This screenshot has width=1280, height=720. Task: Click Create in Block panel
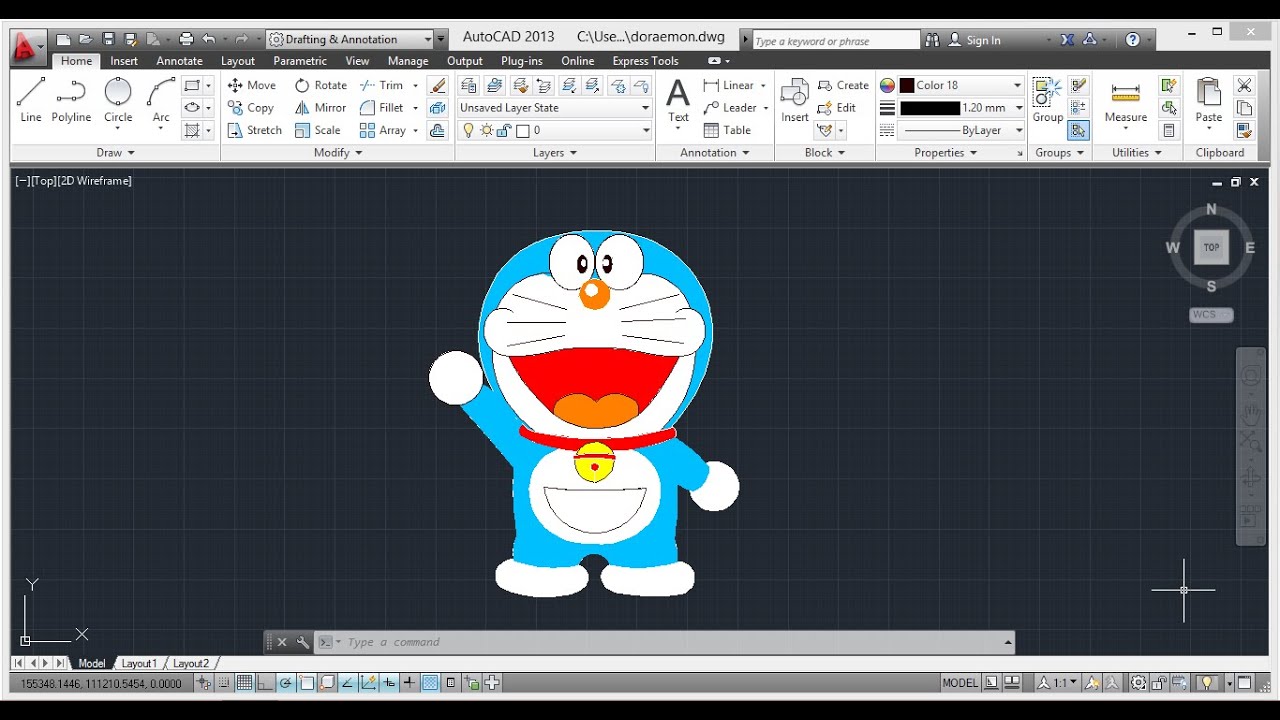coord(843,85)
